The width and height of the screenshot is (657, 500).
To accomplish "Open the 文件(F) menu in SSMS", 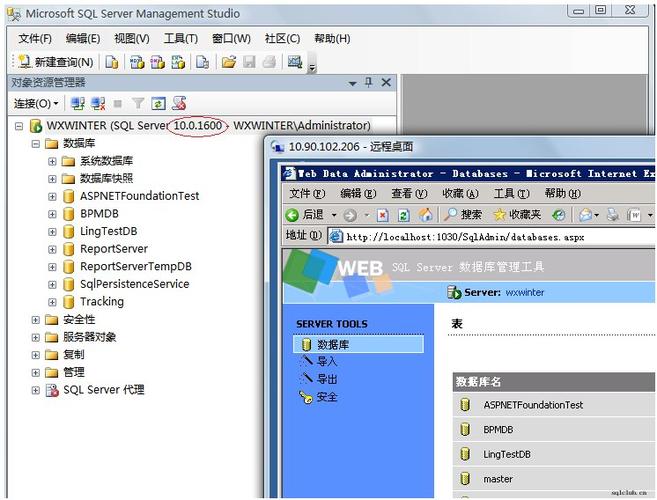I will 35,39.
